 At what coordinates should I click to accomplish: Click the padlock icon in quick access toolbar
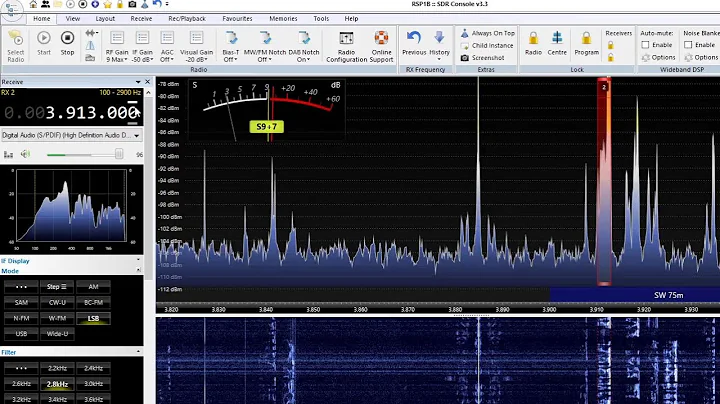[120, 4]
